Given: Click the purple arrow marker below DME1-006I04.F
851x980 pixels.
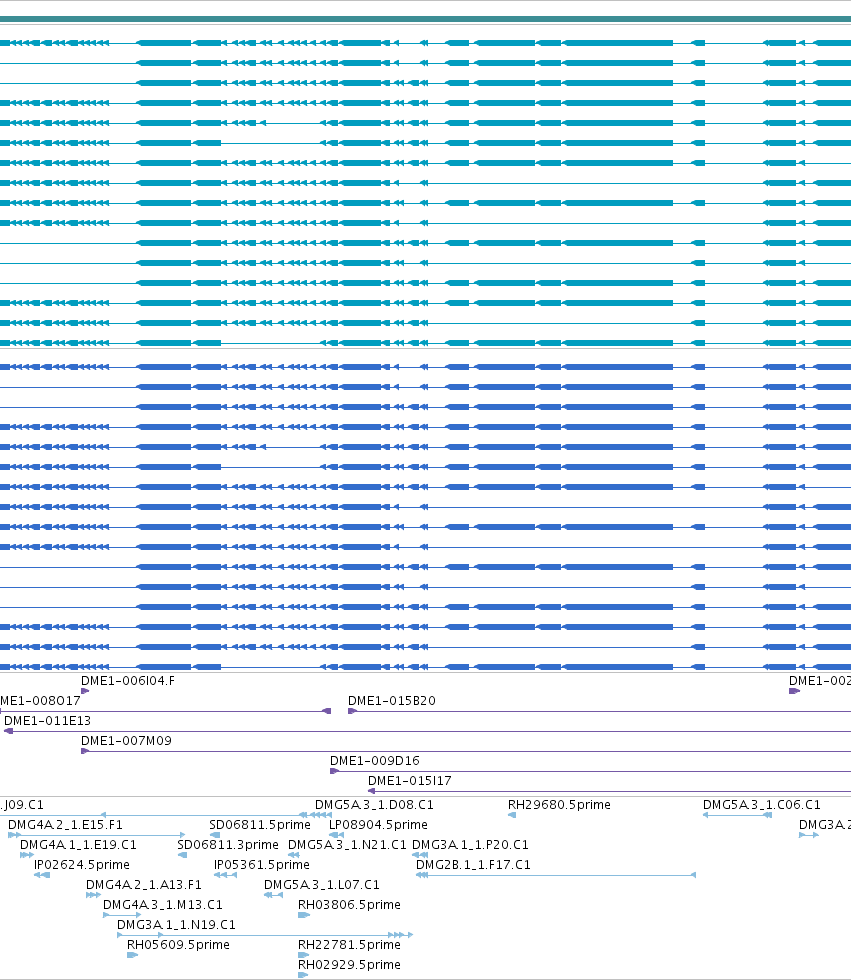Looking at the screenshot, I should coord(85,691).
